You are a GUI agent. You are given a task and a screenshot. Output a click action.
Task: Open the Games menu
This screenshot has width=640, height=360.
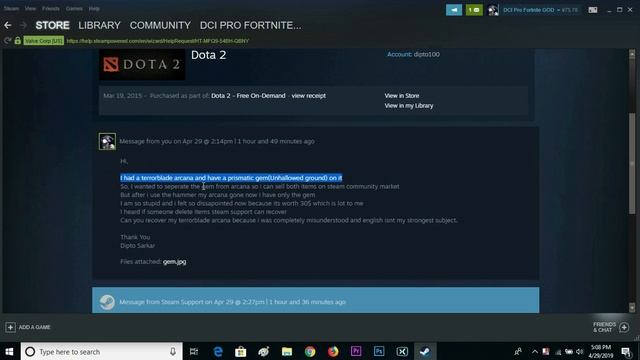(x=74, y=9)
